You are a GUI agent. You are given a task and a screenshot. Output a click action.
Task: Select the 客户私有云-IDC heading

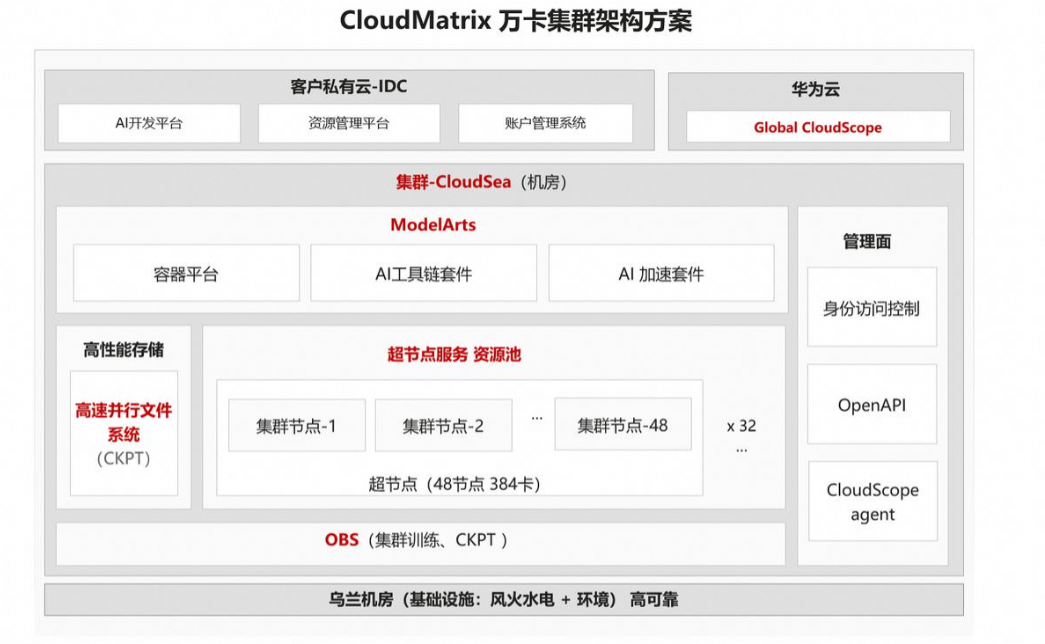[349, 87]
